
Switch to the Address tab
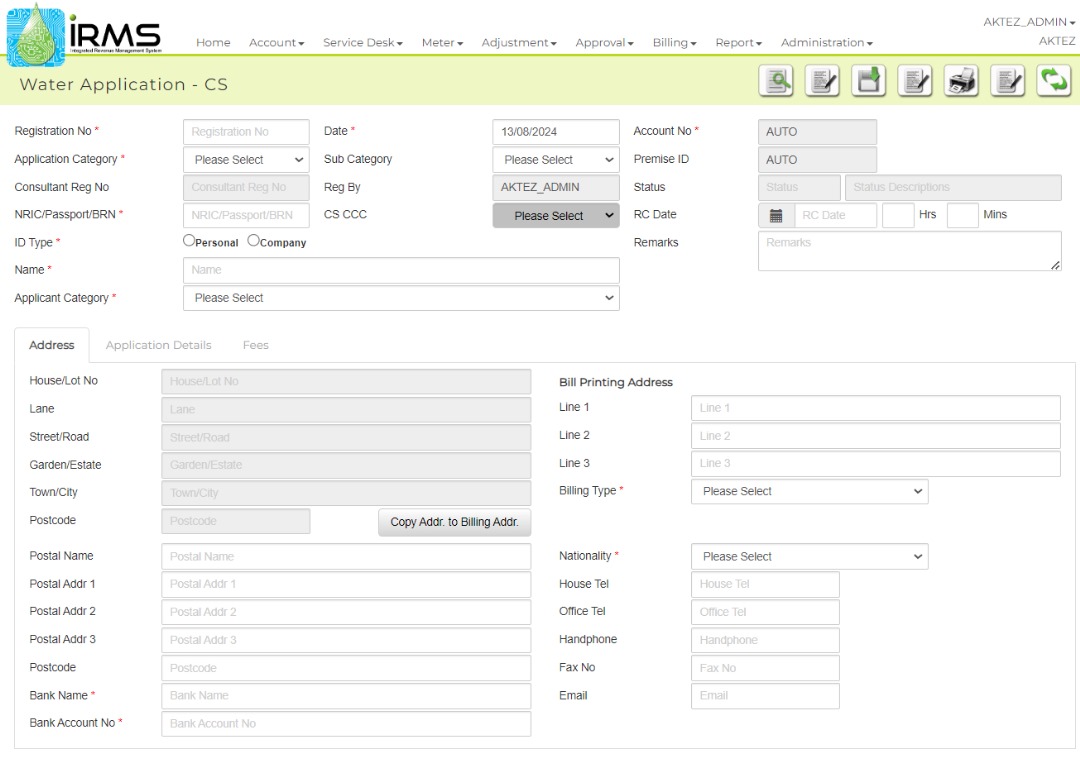point(52,345)
